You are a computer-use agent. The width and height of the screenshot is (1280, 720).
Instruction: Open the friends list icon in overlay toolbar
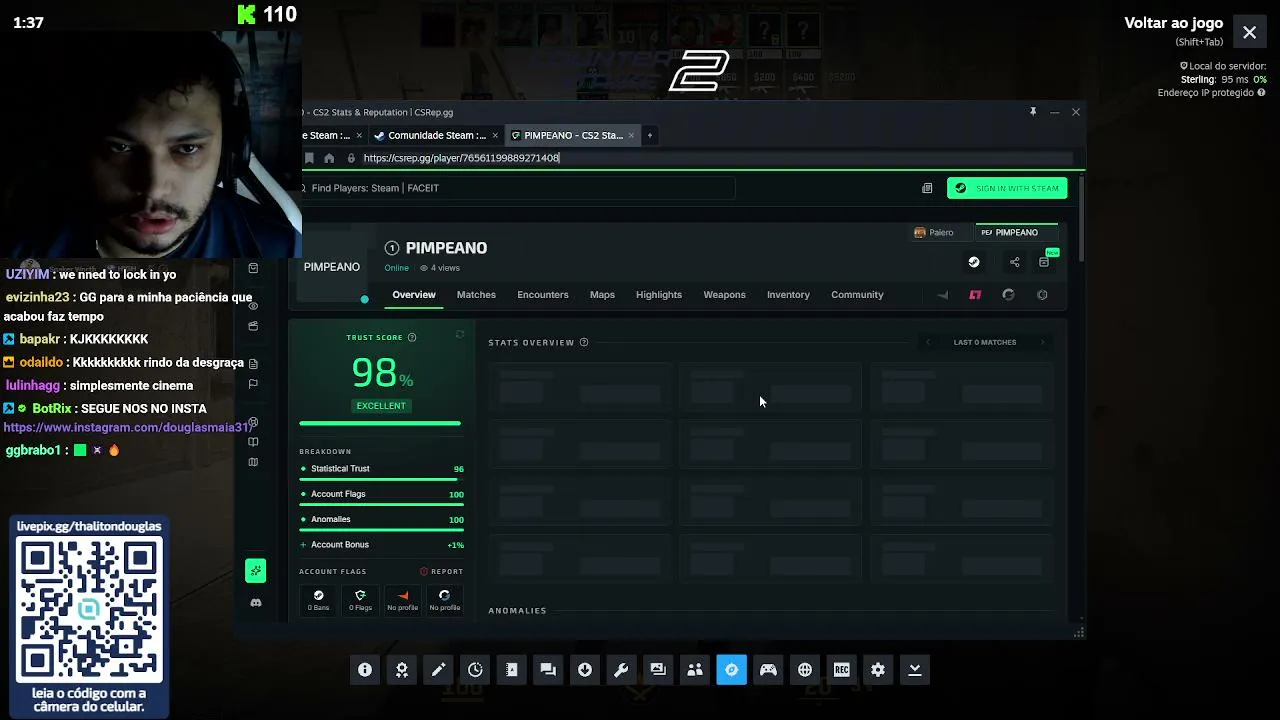click(x=695, y=670)
